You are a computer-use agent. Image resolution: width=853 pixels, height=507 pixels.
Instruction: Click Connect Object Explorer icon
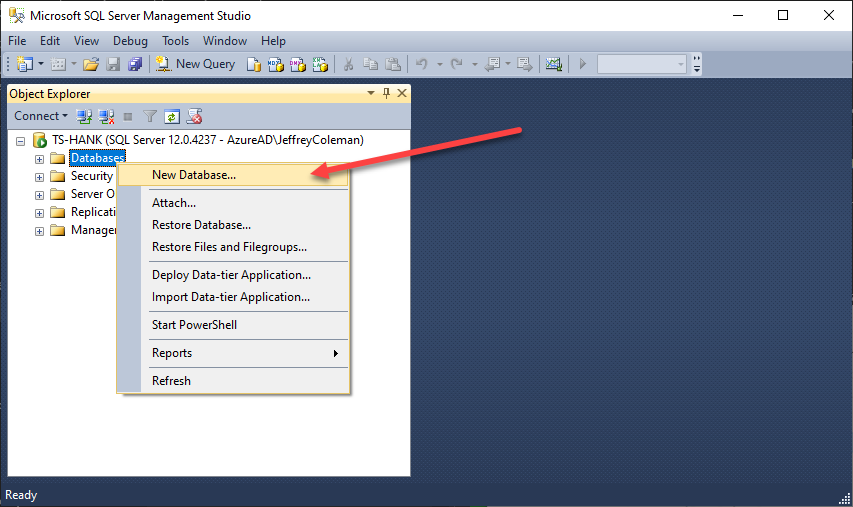84,116
